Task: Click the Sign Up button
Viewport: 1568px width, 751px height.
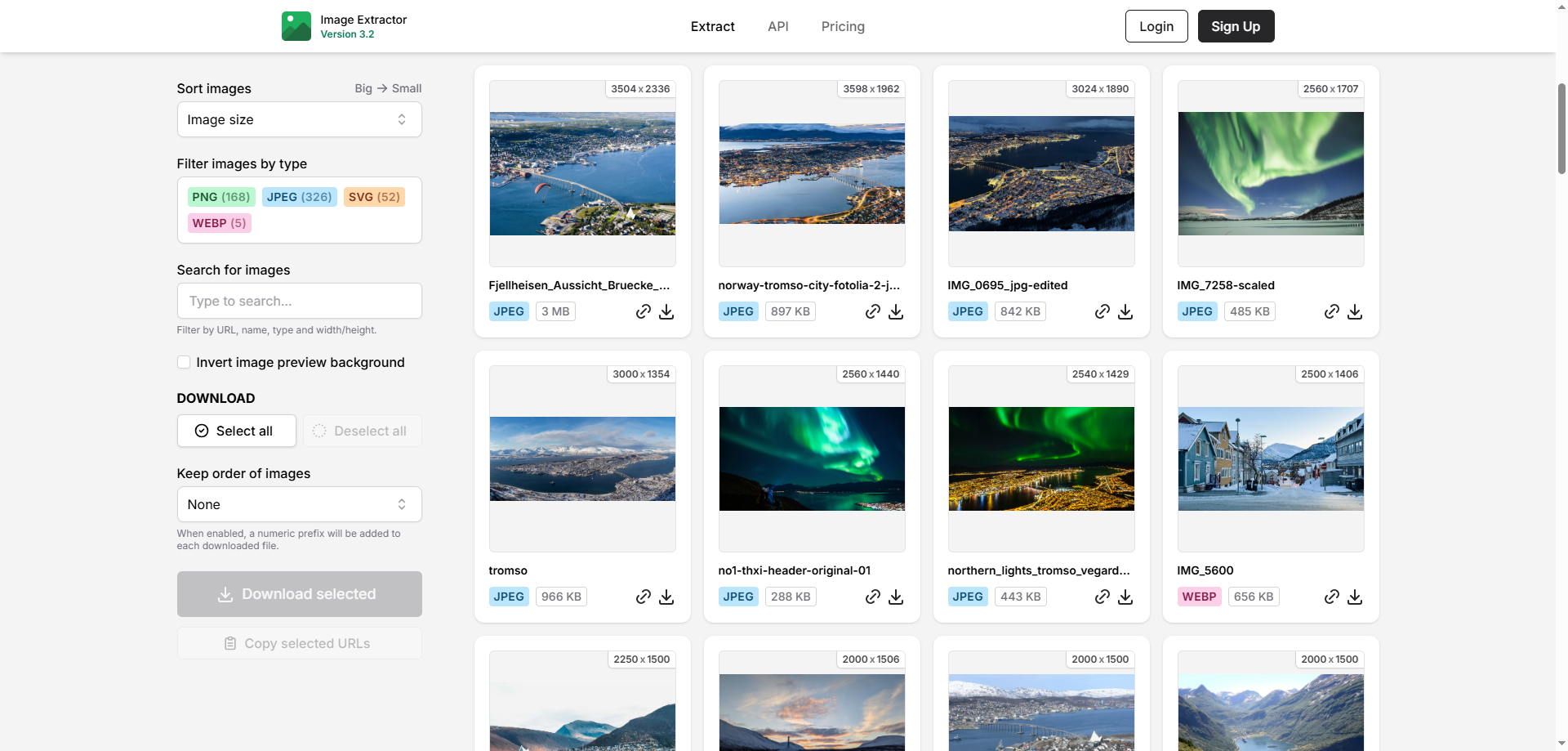Action: (x=1235, y=26)
